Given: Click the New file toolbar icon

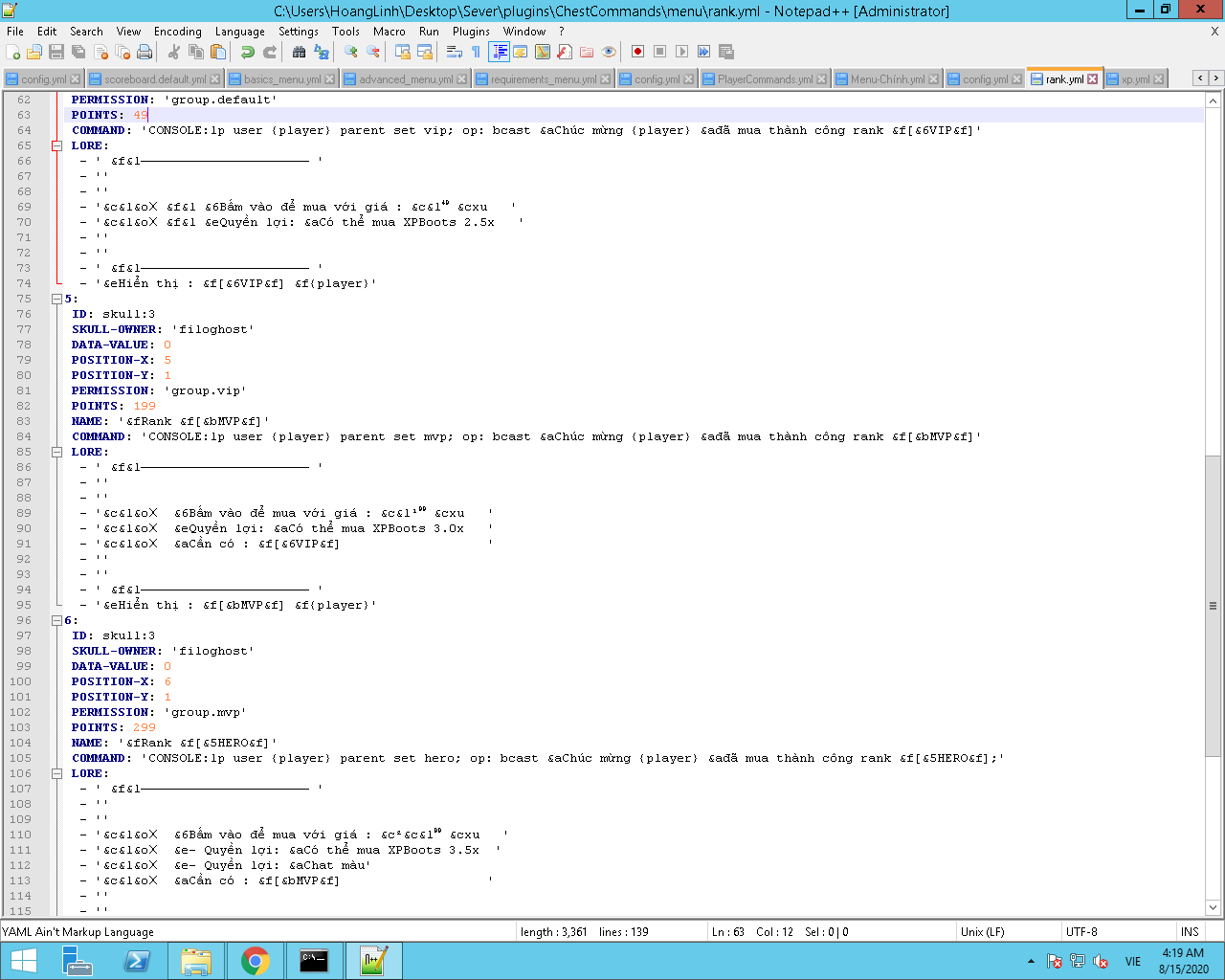Looking at the screenshot, I should click(x=12, y=52).
